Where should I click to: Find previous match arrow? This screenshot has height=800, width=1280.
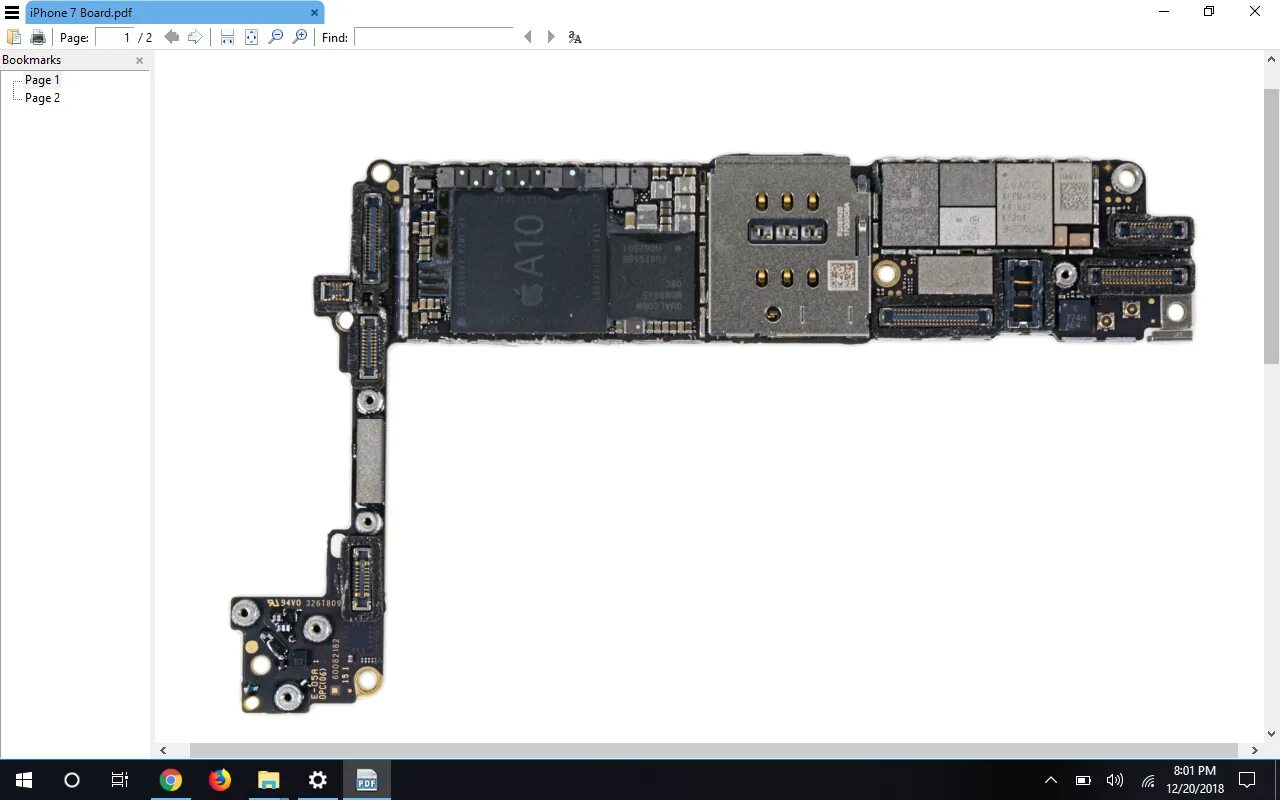coord(528,37)
